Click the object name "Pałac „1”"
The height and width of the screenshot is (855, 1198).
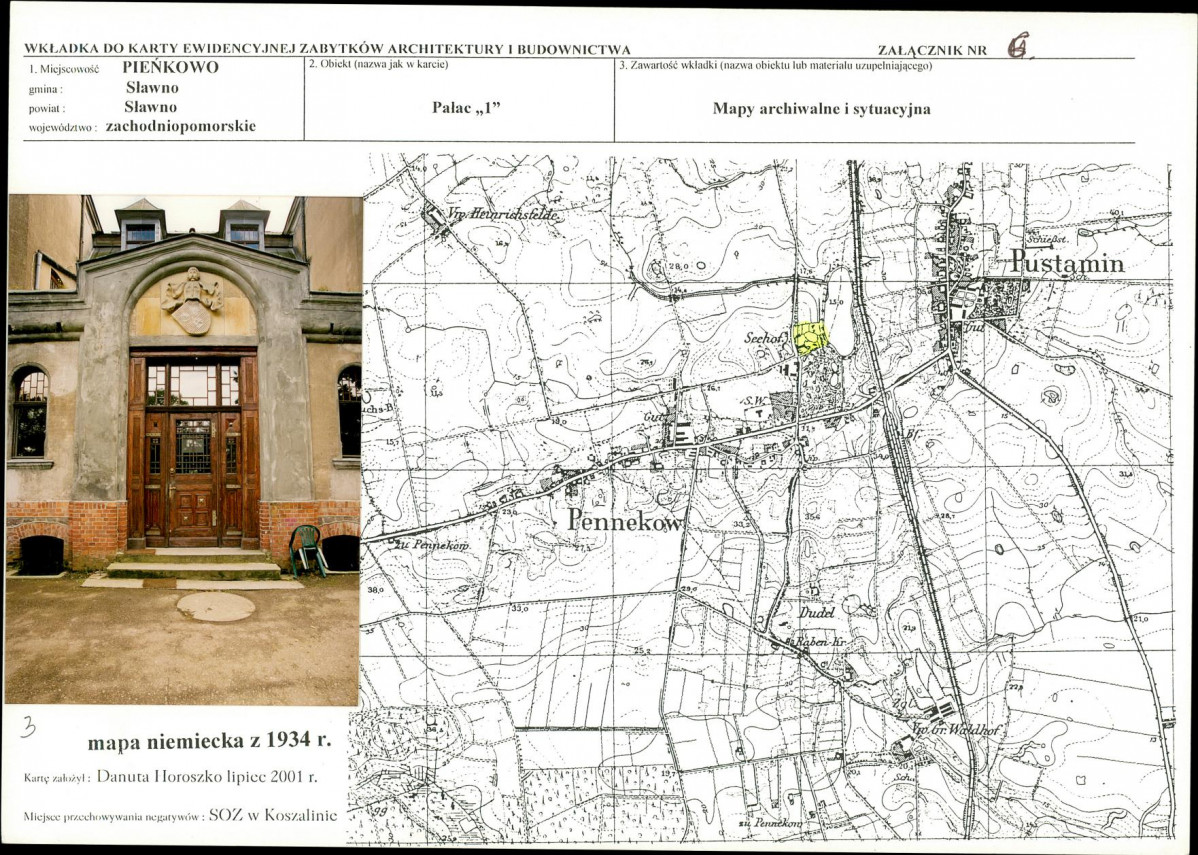point(466,107)
